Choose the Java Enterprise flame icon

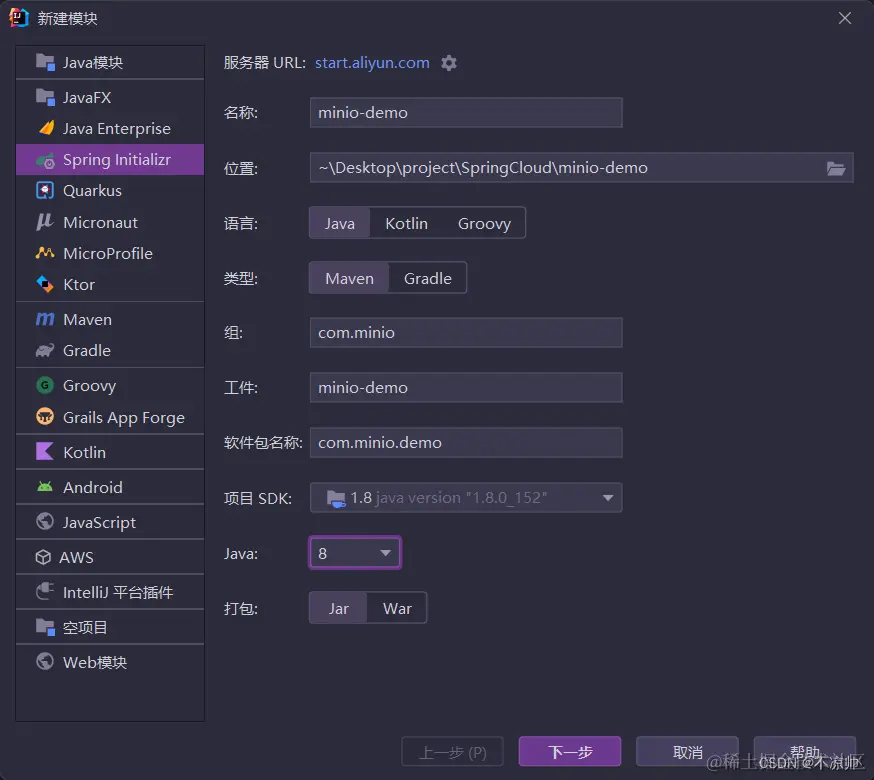tap(46, 128)
